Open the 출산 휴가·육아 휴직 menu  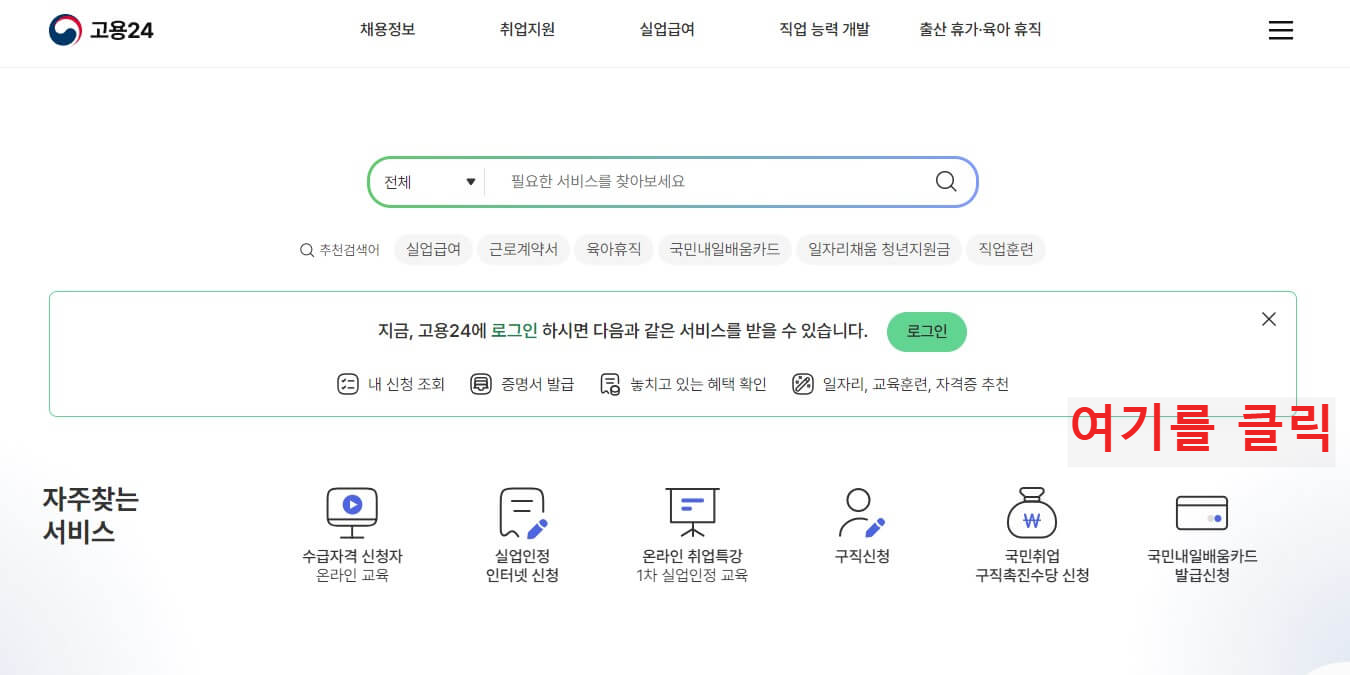pos(980,29)
